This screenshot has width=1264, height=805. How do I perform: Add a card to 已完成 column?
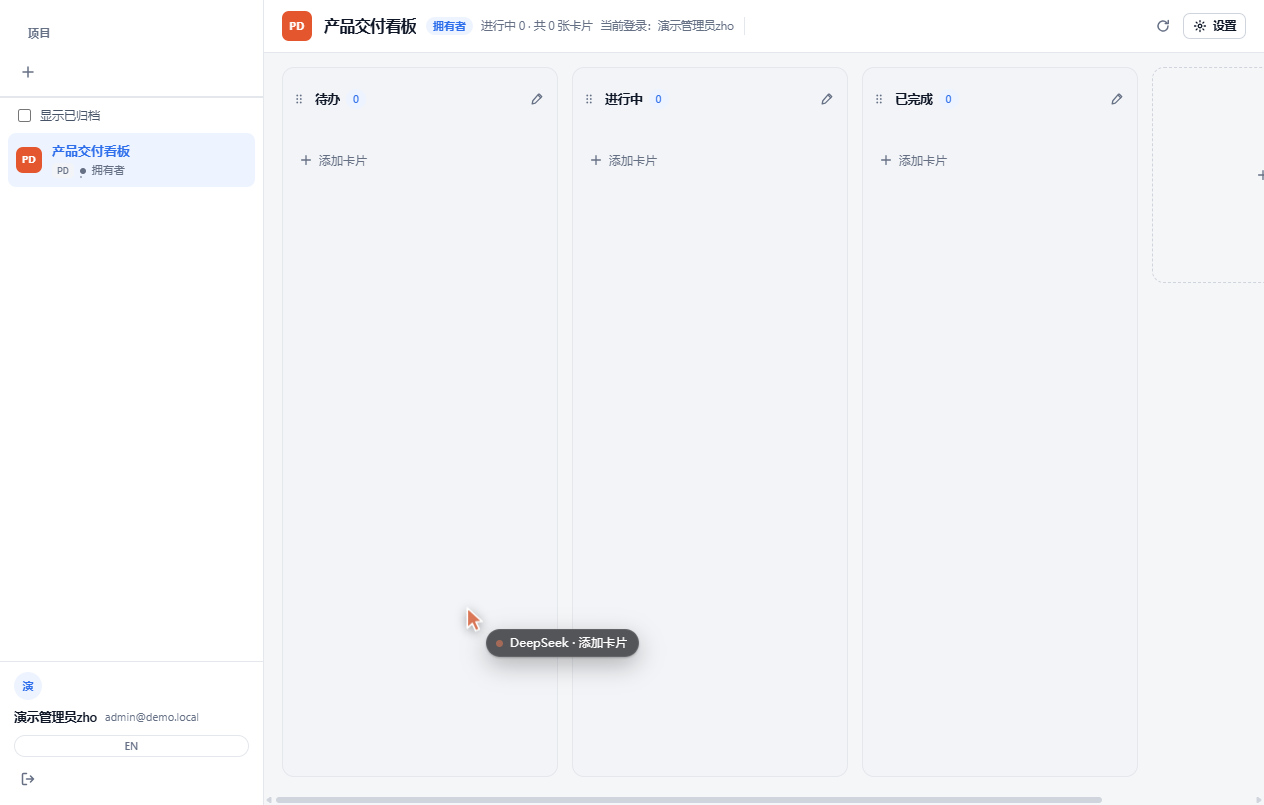[x=914, y=160]
